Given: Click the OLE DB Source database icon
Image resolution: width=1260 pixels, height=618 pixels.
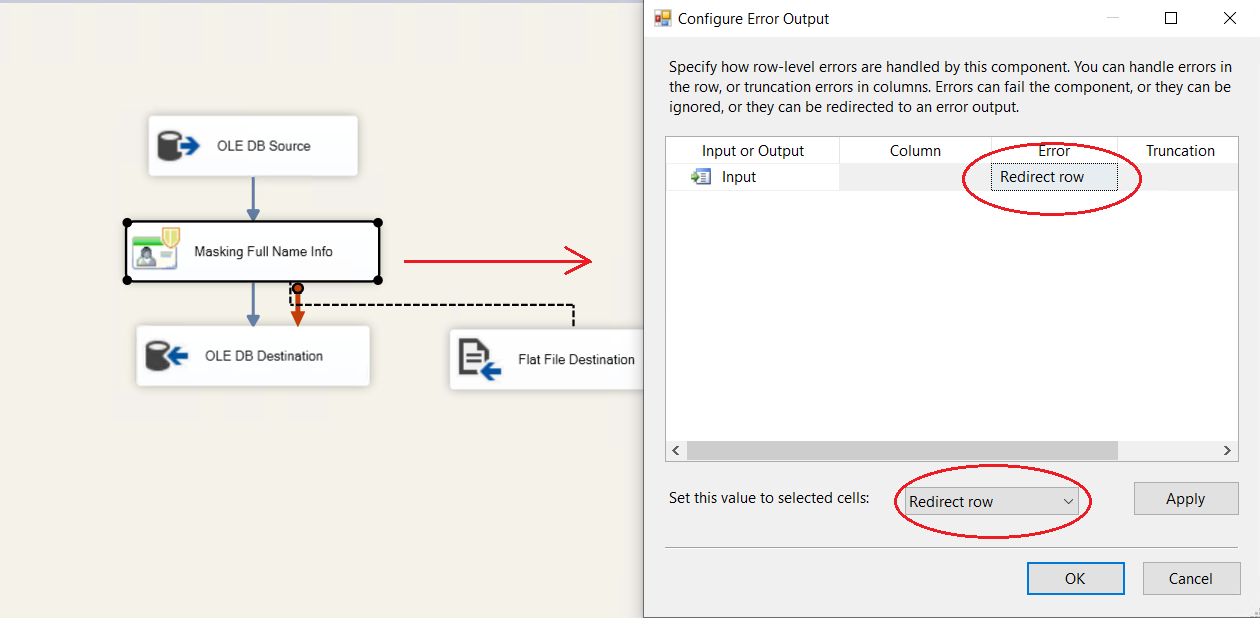Looking at the screenshot, I should point(179,146).
